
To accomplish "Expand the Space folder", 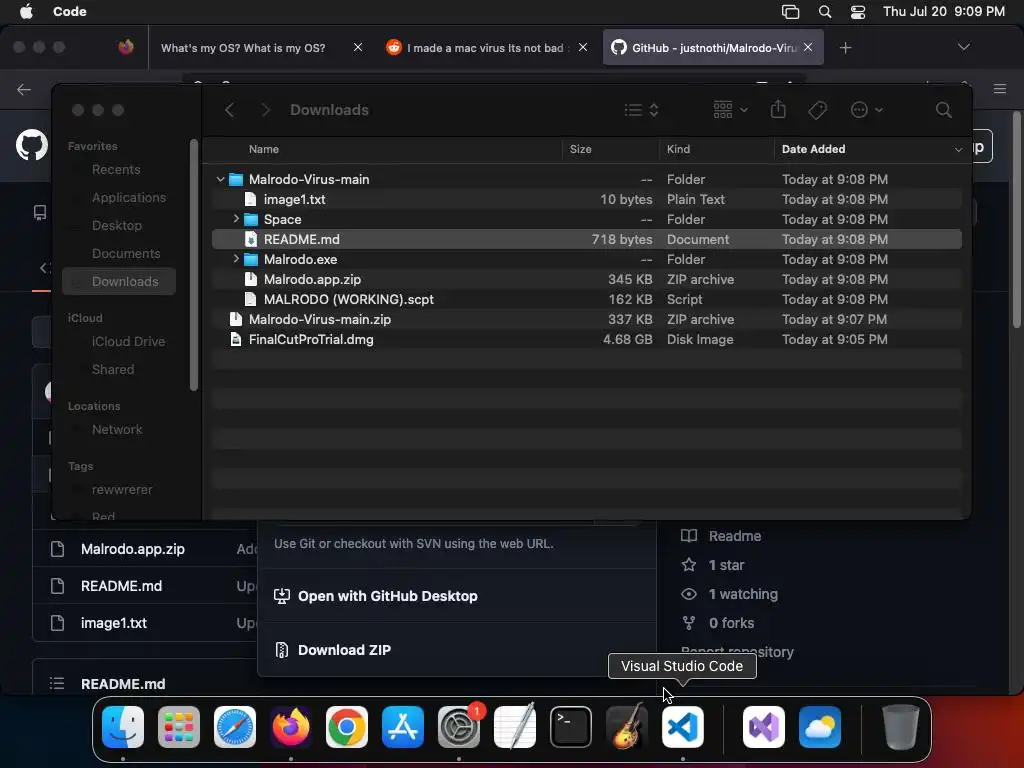I will coord(236,219).
